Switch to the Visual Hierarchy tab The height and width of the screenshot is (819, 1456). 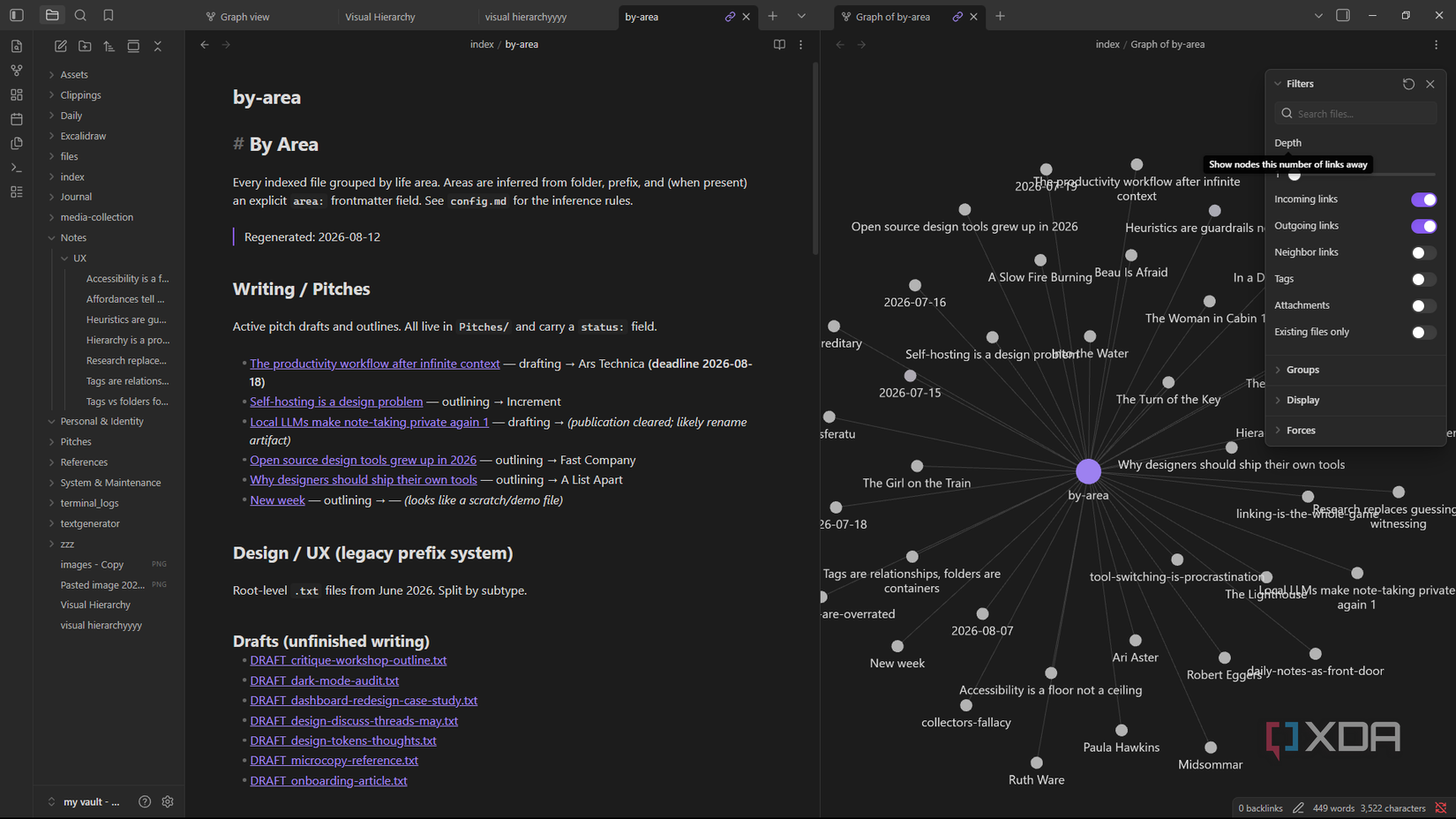click(380, 17)
